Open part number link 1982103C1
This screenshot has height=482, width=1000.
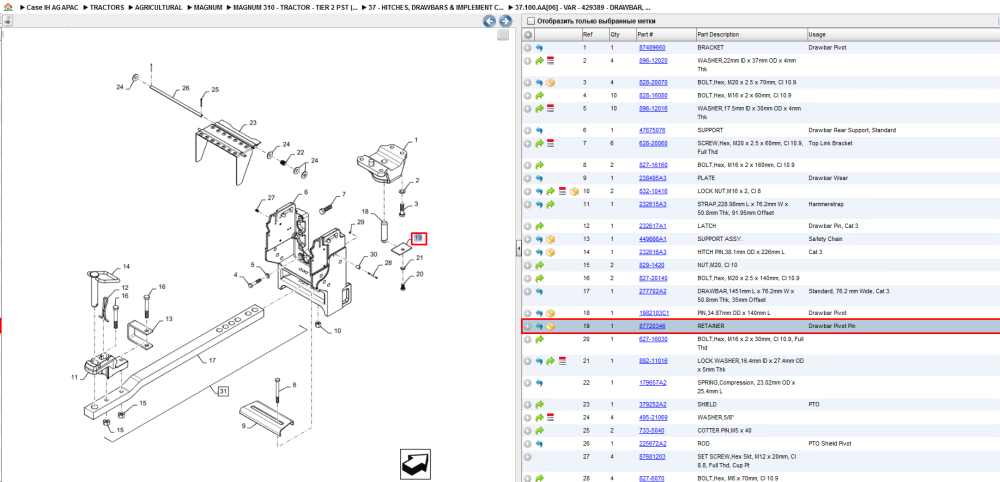(654, 313)
